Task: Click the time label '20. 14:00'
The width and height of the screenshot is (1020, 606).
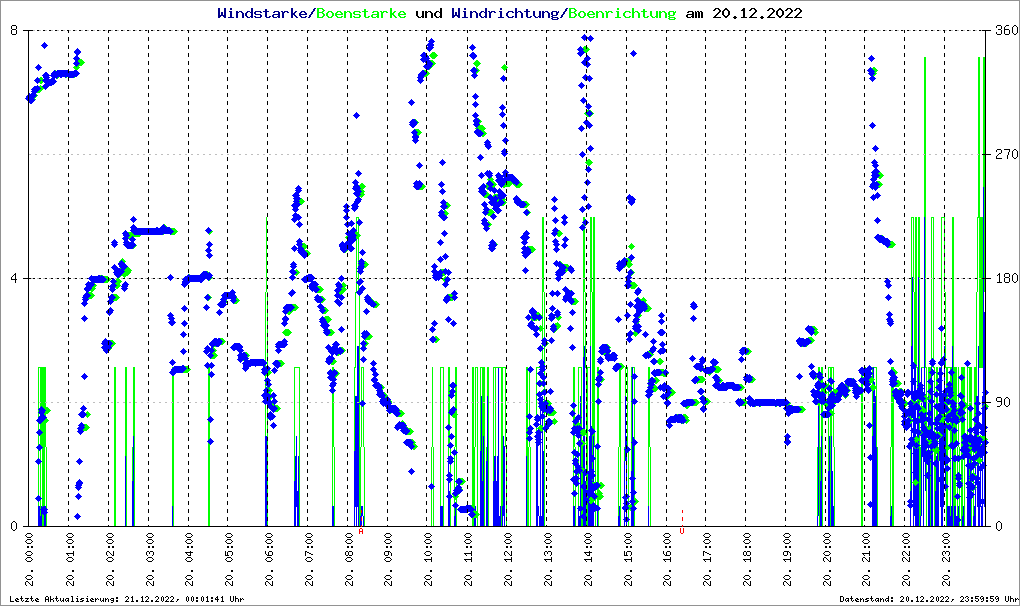Action: point(587,560)
